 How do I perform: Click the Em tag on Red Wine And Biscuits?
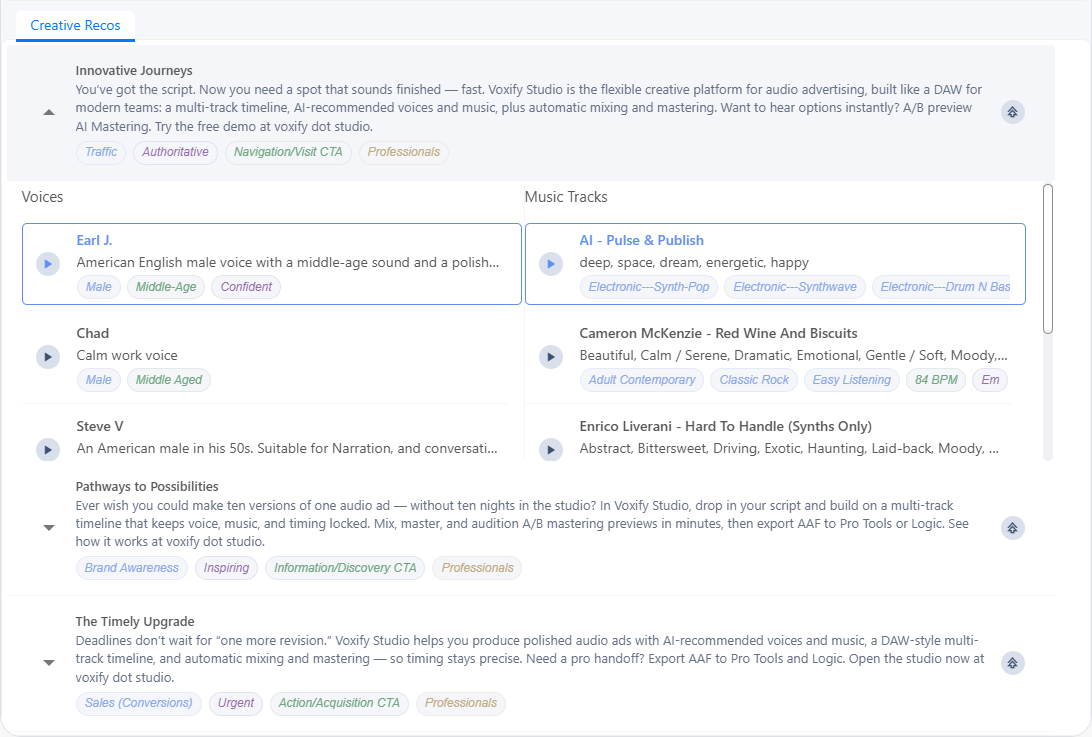tap(990, 380)
